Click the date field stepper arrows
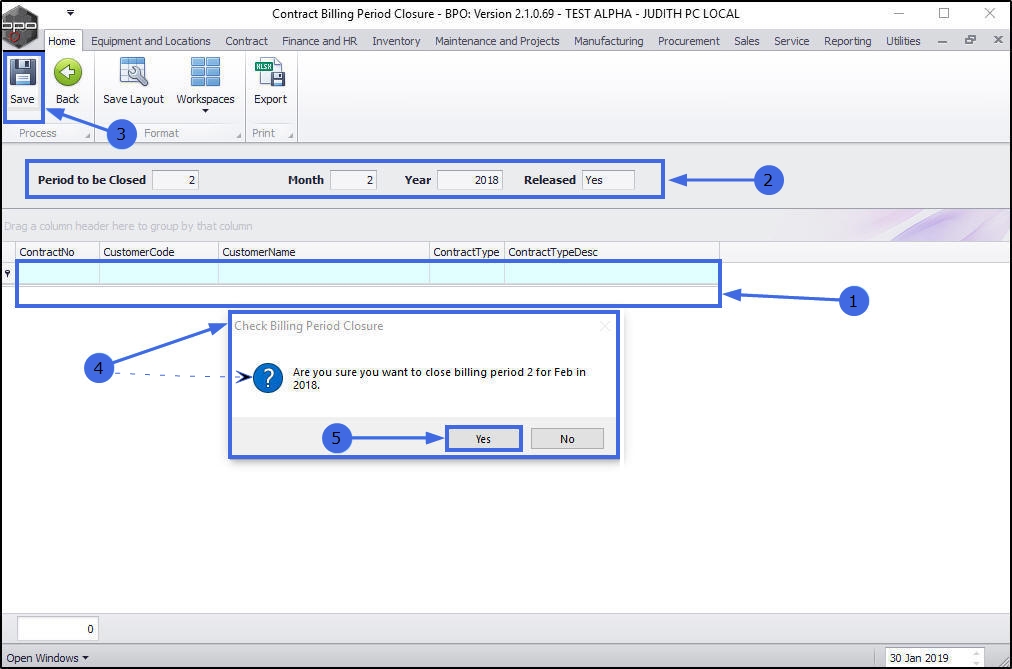Image resolution: width=1012 pixels, height=669 pixels. pyautogui.click(x=977, y=658)
